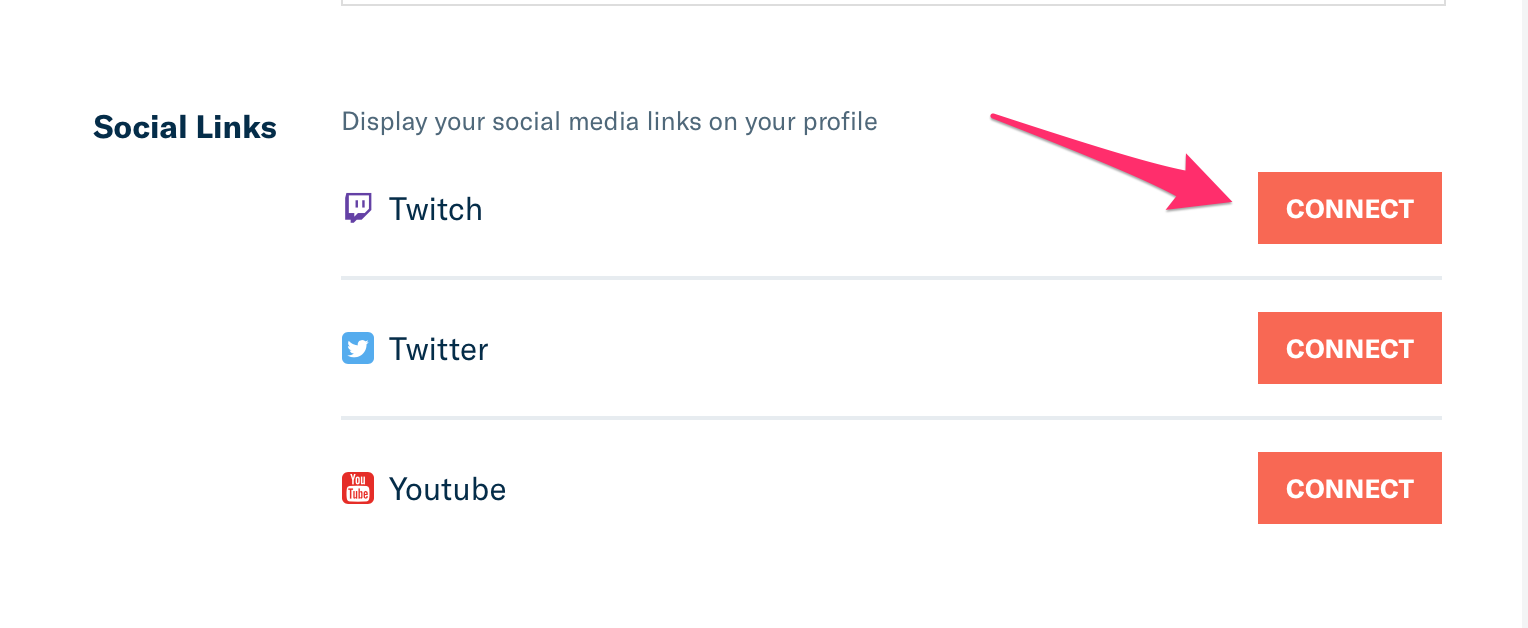Connect your Youtube account
Image resolution: width=1528 pixels, height=628 pixels.
pyautogui.click(x=1349, y=488)
